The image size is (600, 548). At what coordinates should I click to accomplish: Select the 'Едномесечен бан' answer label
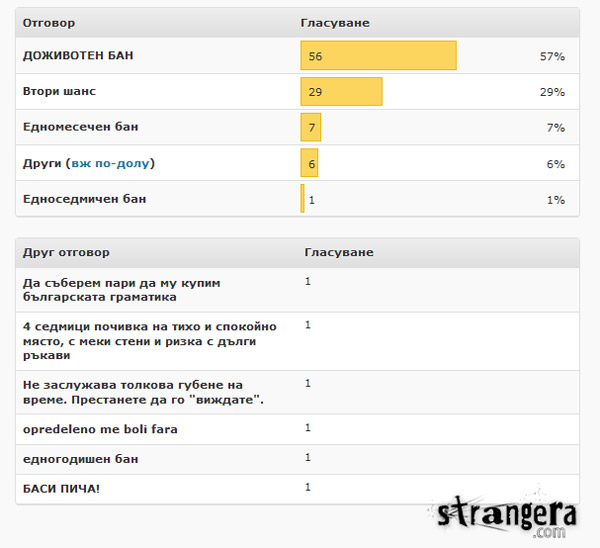pos(81,128)
